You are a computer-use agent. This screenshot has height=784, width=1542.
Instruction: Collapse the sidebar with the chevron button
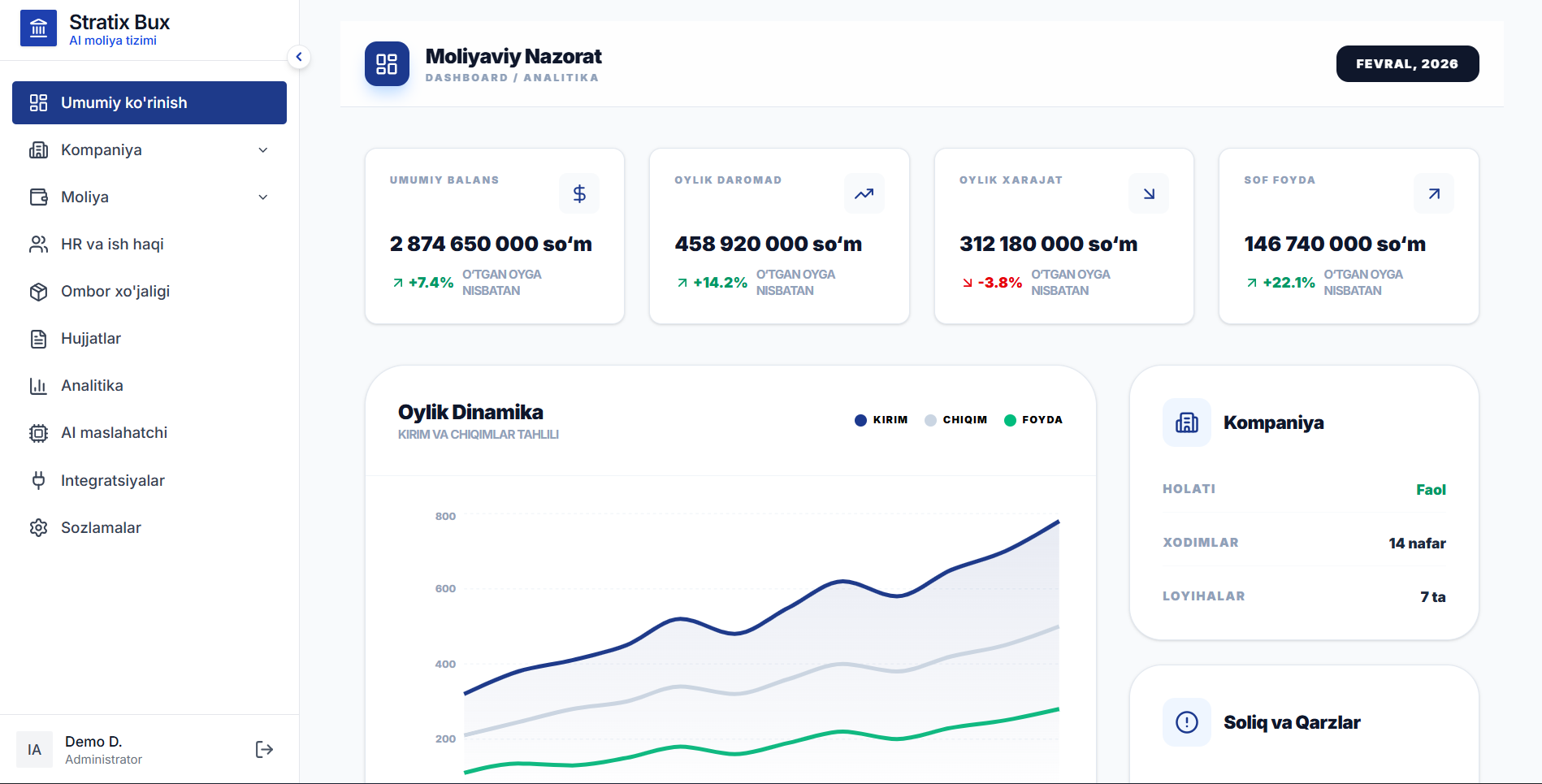click(x=299, y=57)
